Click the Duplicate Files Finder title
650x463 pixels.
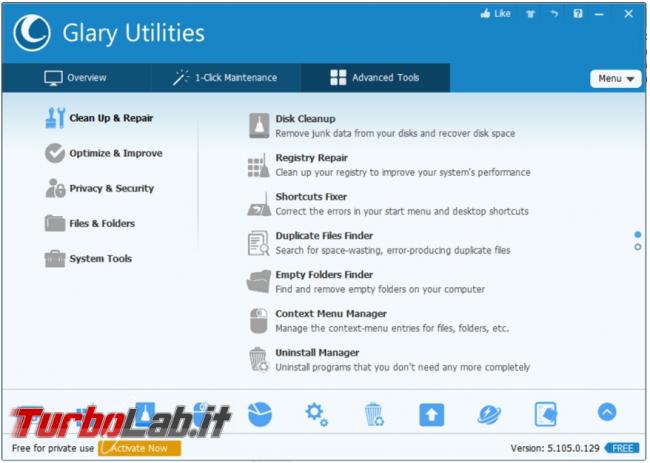tap(324, 235)
